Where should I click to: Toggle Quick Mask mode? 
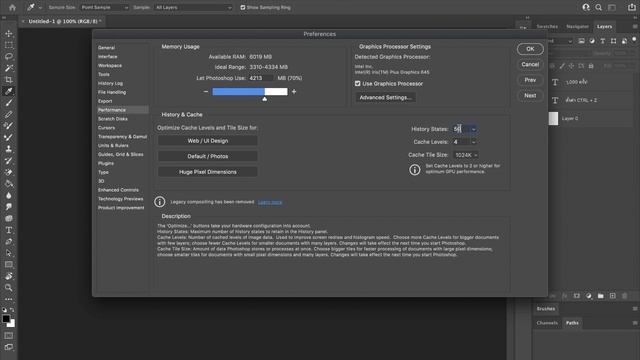click(x=9, y=336)
